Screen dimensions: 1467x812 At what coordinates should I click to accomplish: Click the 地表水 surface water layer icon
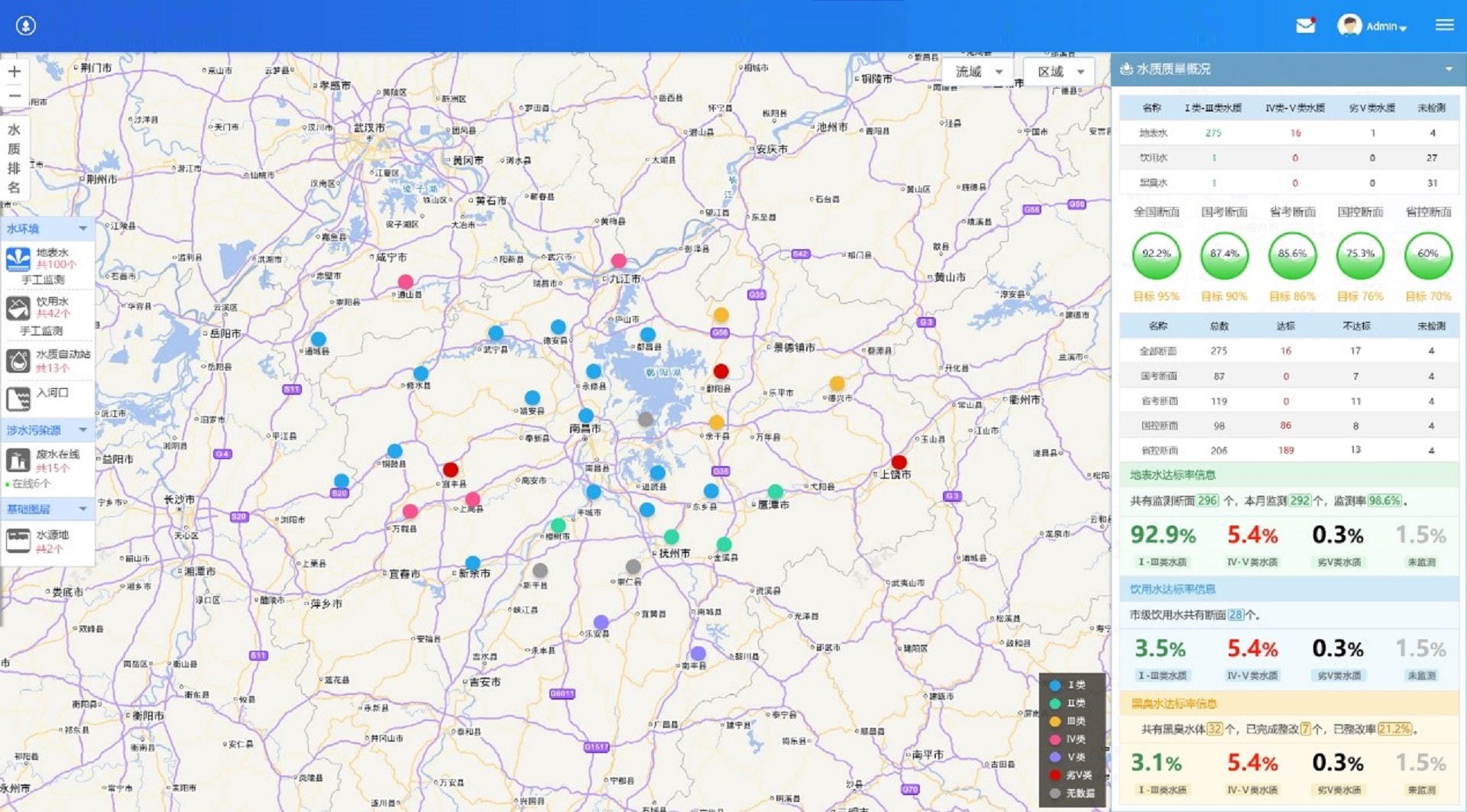(x=18, y=259)
